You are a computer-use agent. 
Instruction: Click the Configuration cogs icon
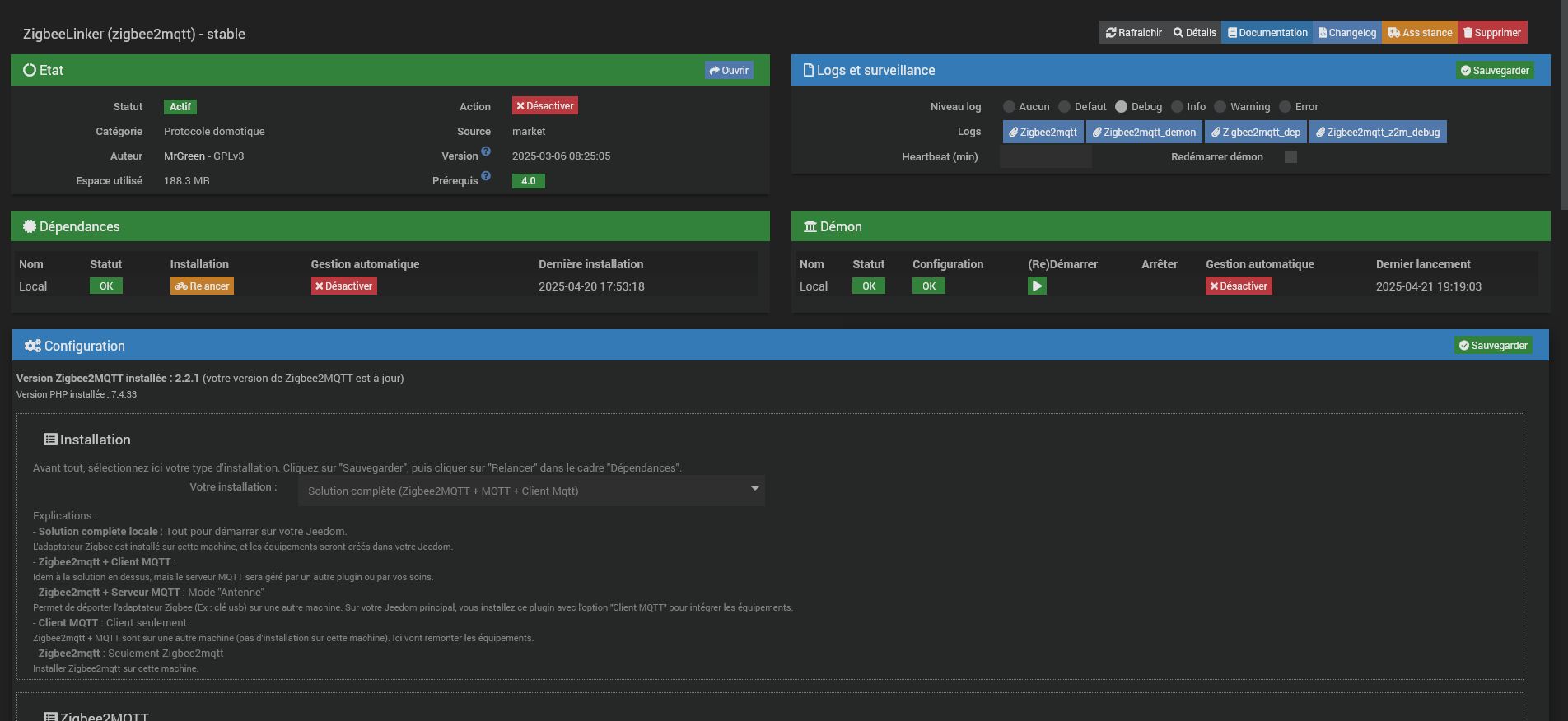[33, 346]
